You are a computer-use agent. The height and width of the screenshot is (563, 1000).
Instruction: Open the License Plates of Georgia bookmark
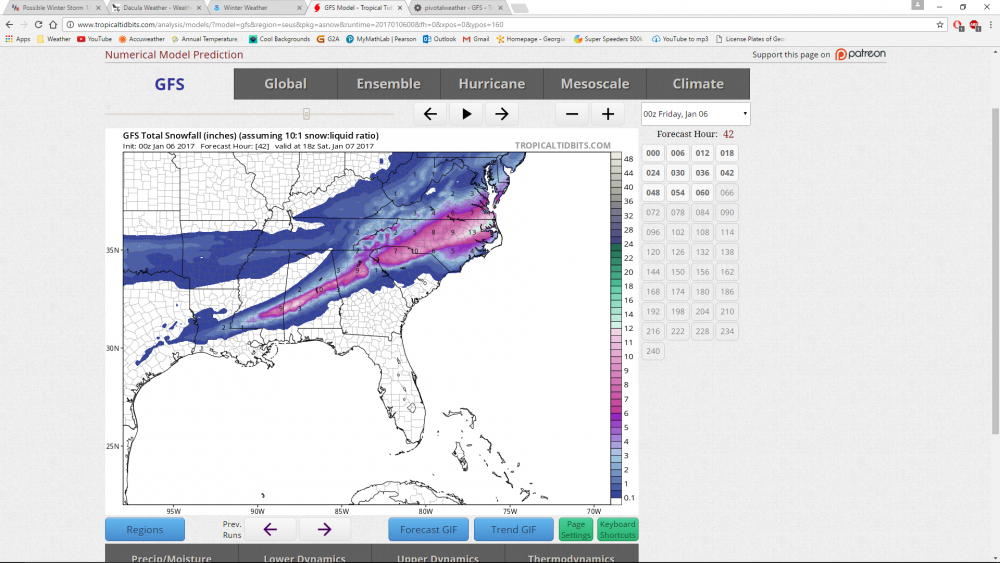(751, 39)
